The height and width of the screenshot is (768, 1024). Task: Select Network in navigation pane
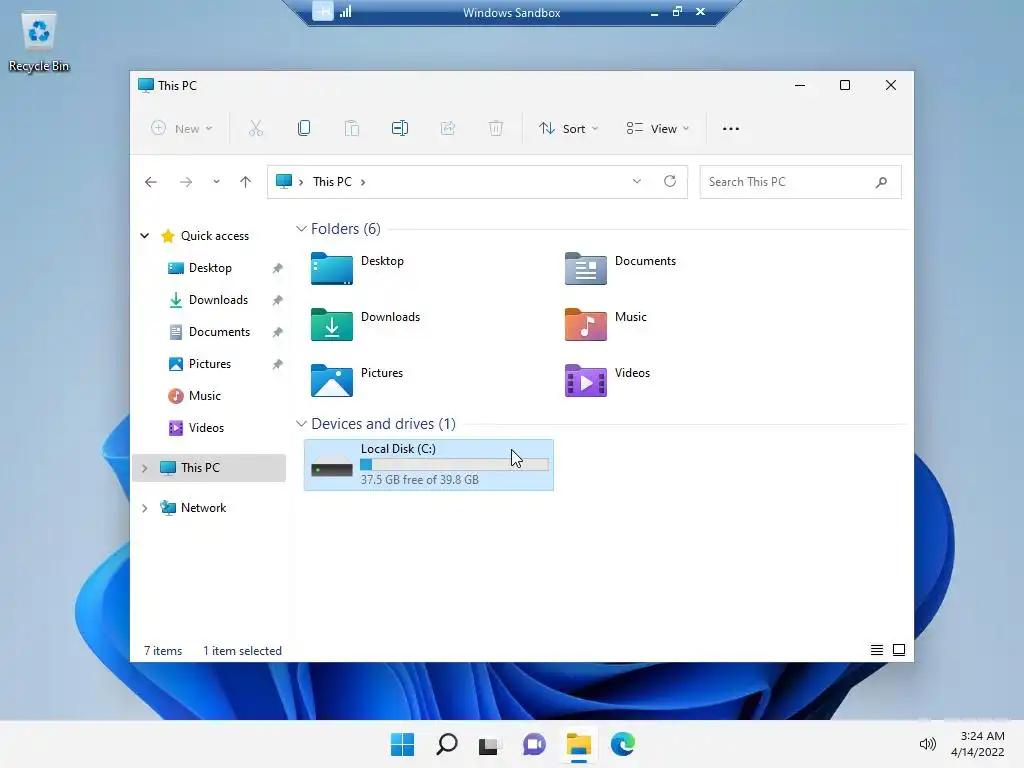point(203,508)
